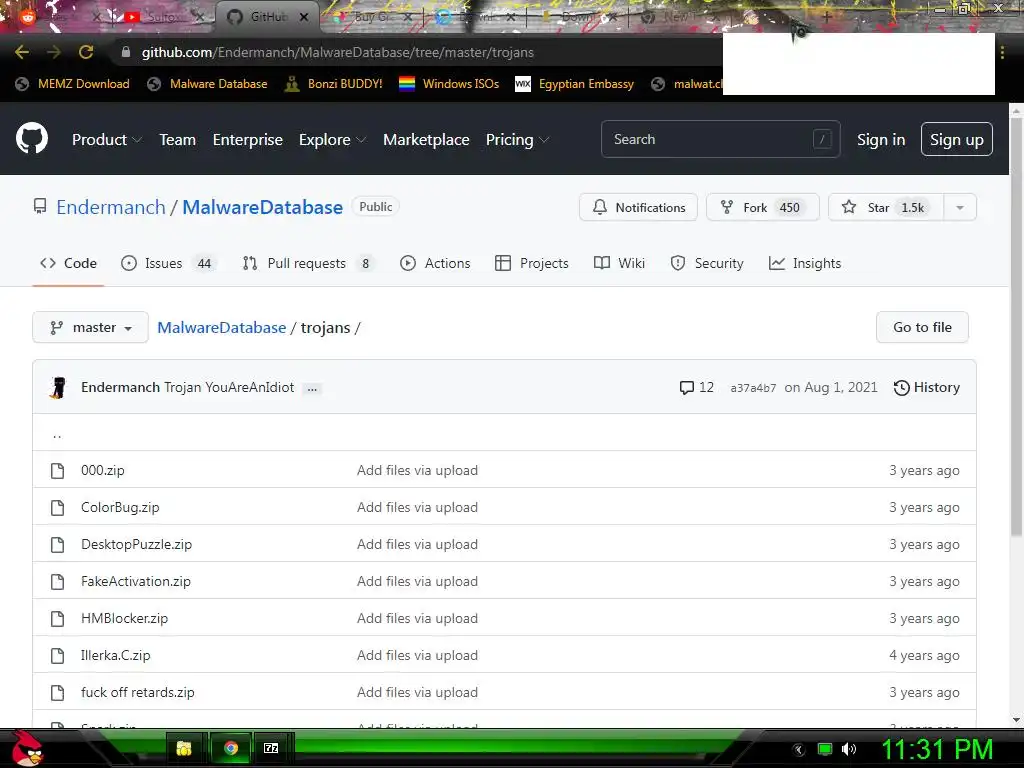
Task: Open Trojan YouAreAnIdiot commit message
Action: click(229, 387)
